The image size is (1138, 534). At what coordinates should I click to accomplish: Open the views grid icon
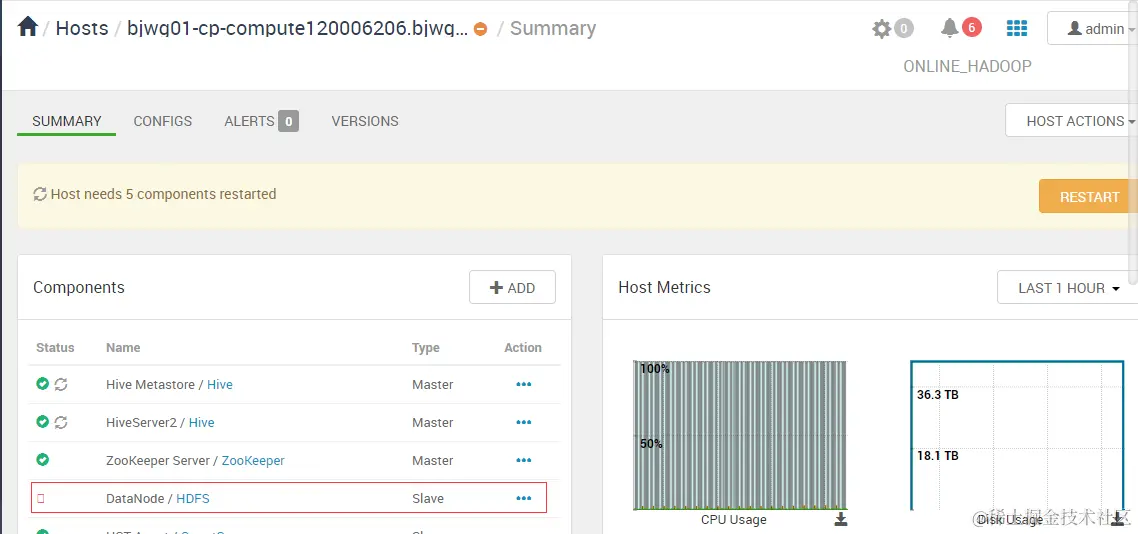[1017, 28]
